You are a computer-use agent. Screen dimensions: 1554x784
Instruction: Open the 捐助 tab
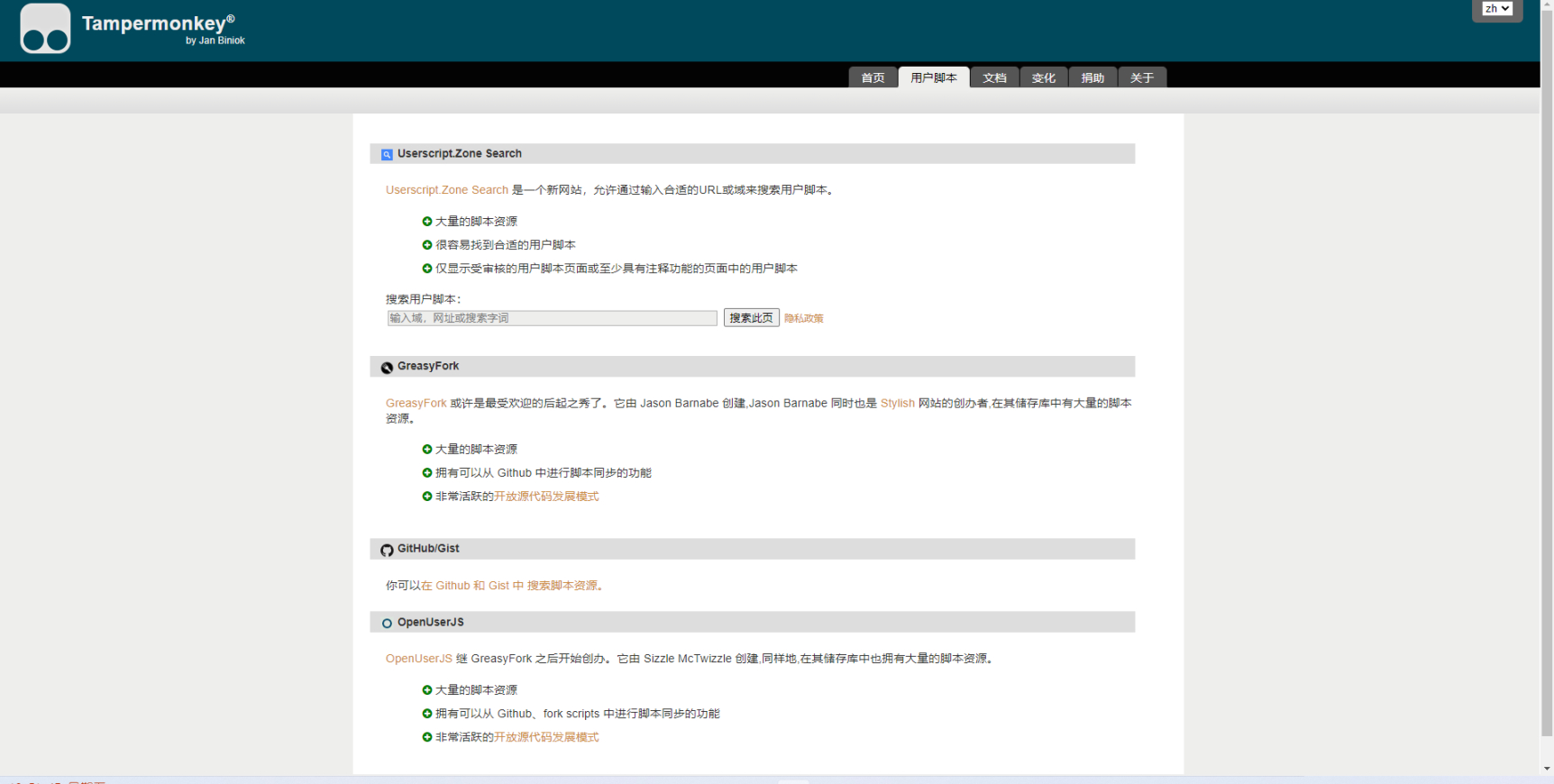click(1092, 77)
